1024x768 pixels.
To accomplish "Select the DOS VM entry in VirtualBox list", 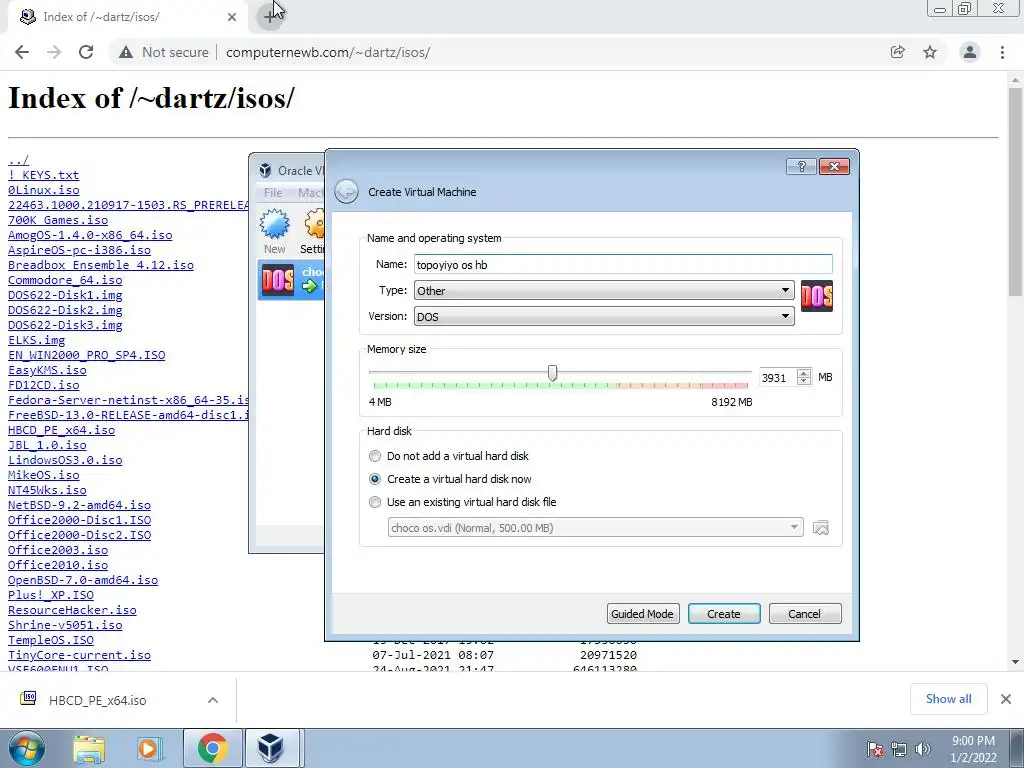I will [x=291, y=280].
